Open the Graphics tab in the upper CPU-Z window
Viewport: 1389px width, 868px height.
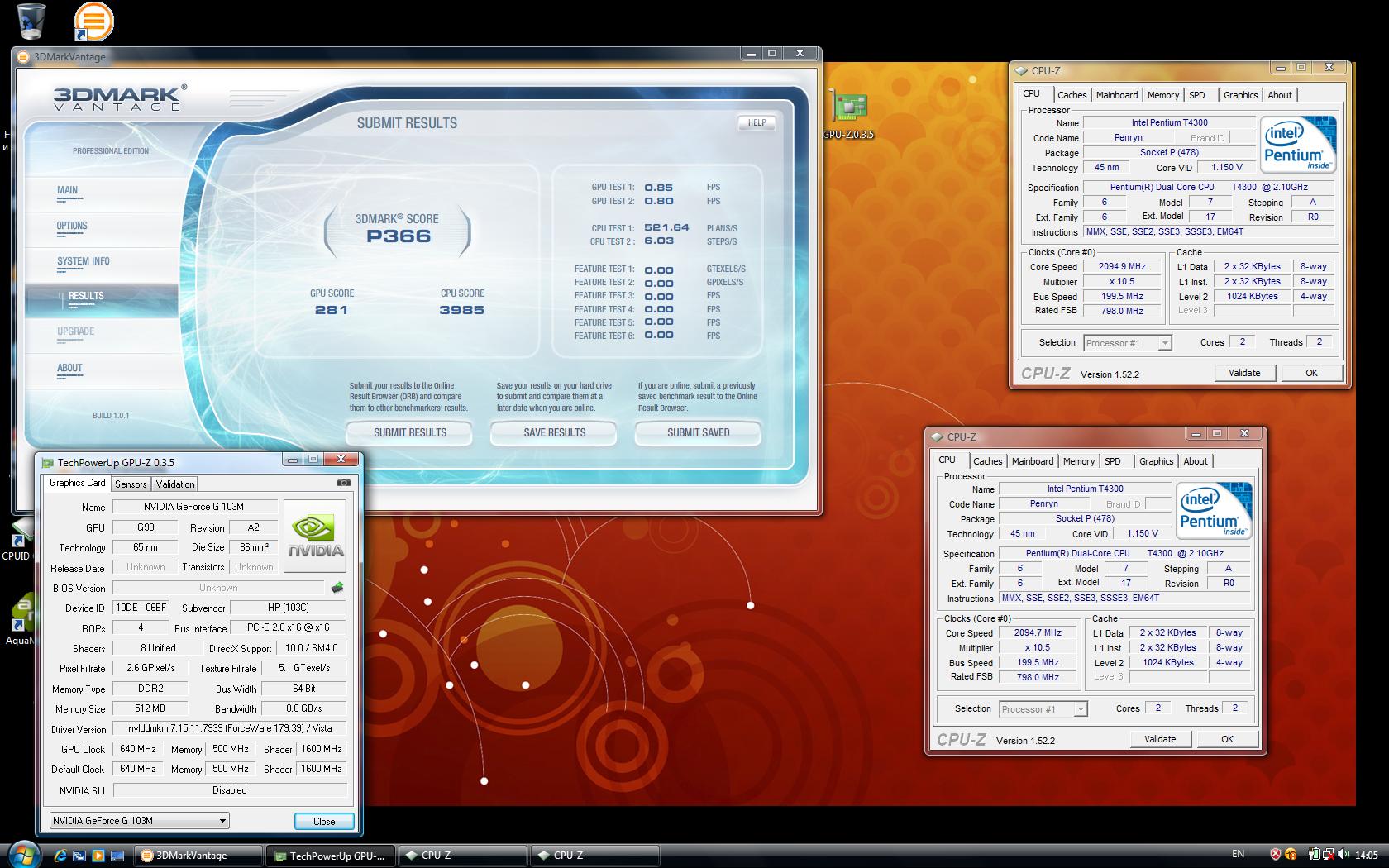pos(1241,95)
